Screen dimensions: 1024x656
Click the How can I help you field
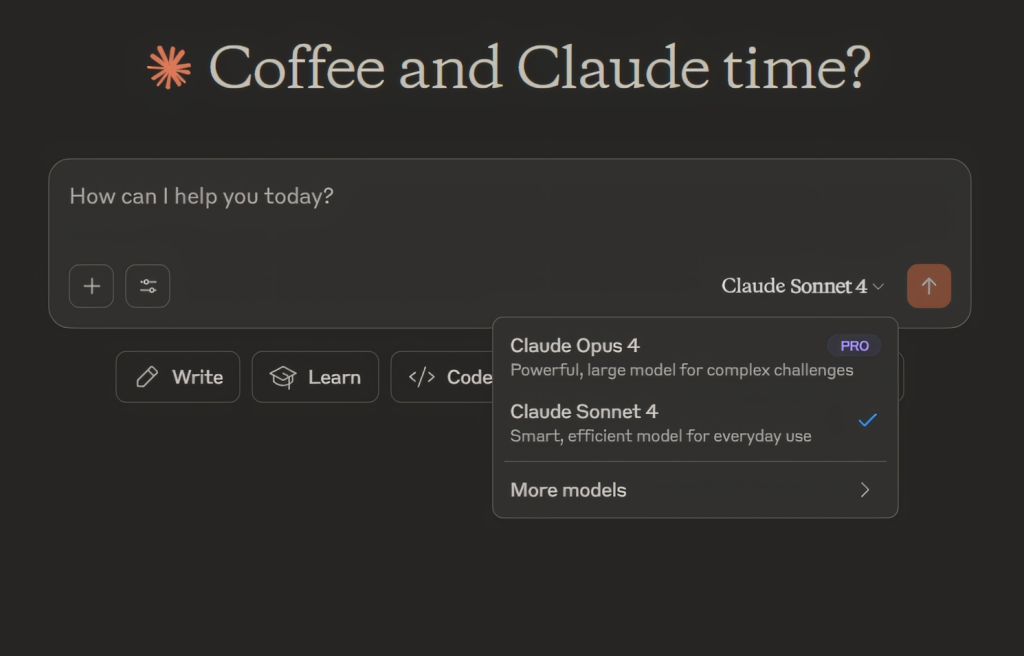[x=201, y=196]
